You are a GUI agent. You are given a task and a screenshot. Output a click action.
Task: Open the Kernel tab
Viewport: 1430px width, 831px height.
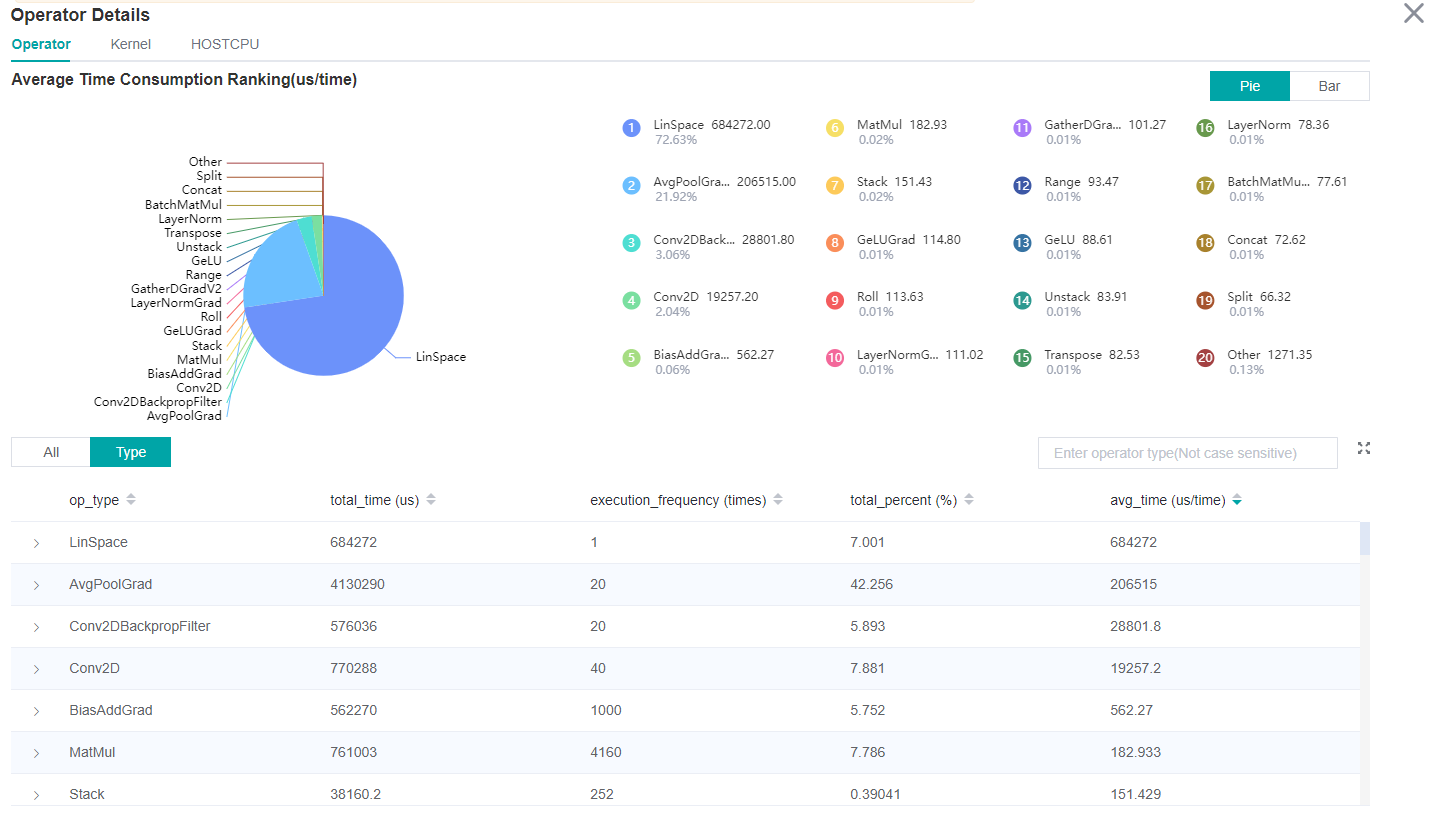click(x=131, y=44)
